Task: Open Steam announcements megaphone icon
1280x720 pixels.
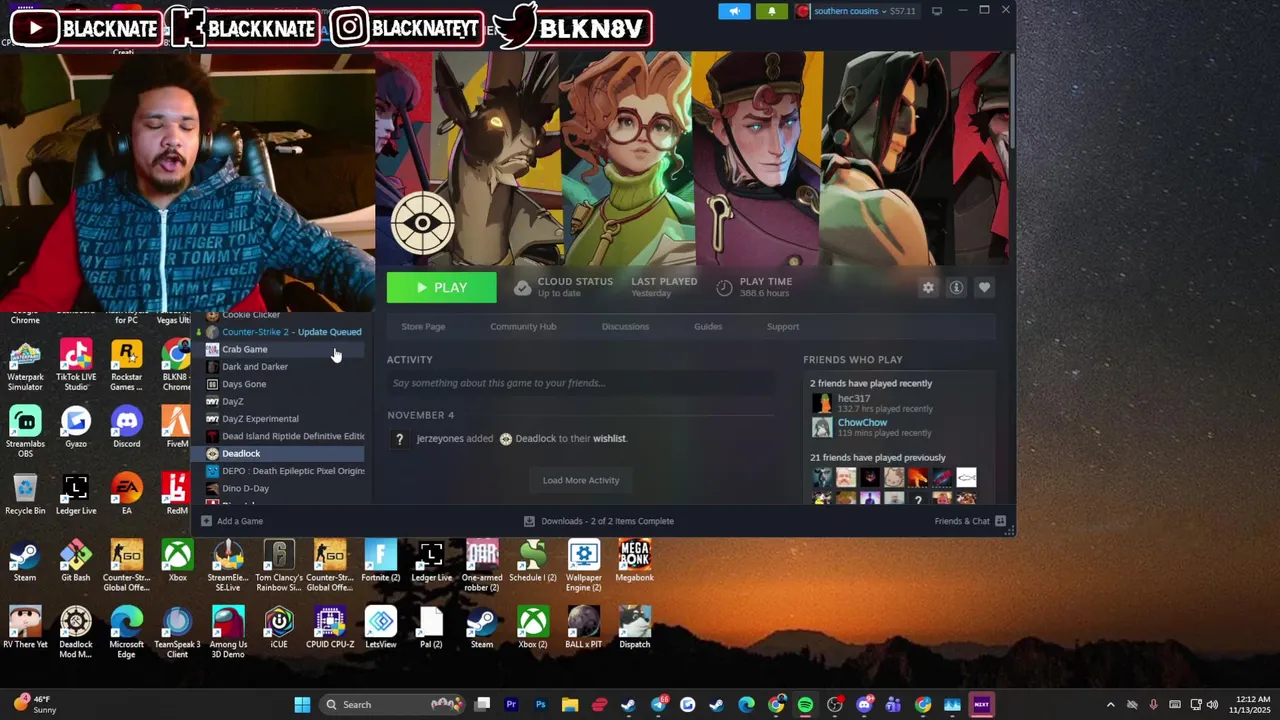Action: coord(734,11)
